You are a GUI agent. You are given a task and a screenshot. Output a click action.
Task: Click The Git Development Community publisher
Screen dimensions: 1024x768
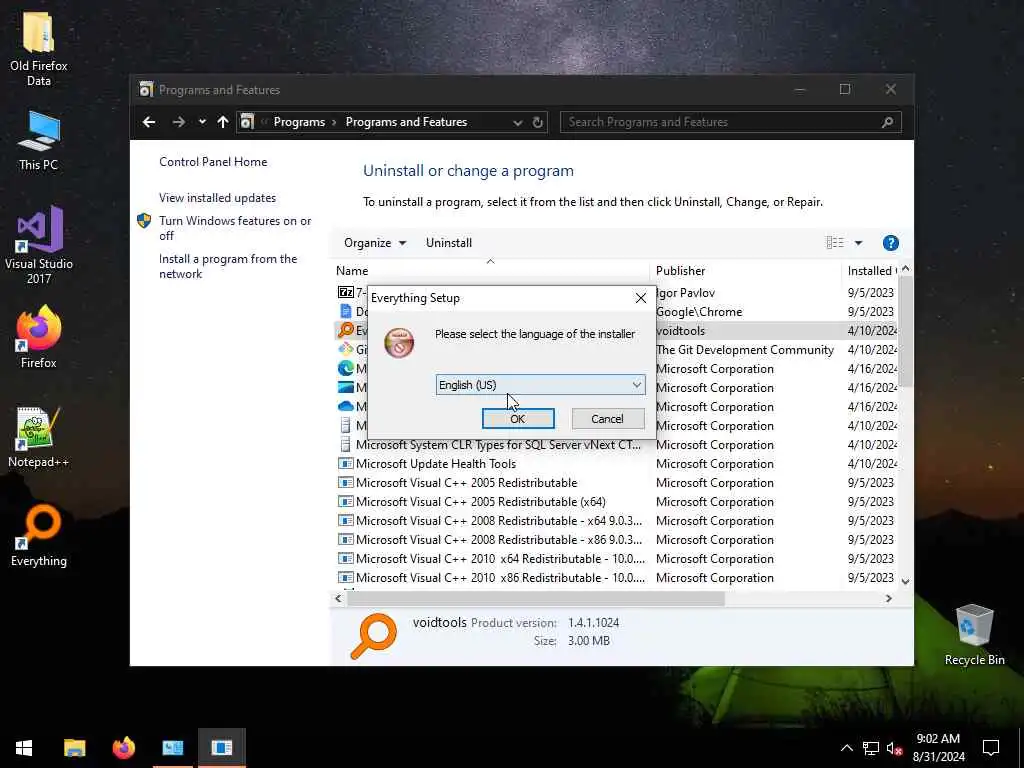click(x=745, y=349)
